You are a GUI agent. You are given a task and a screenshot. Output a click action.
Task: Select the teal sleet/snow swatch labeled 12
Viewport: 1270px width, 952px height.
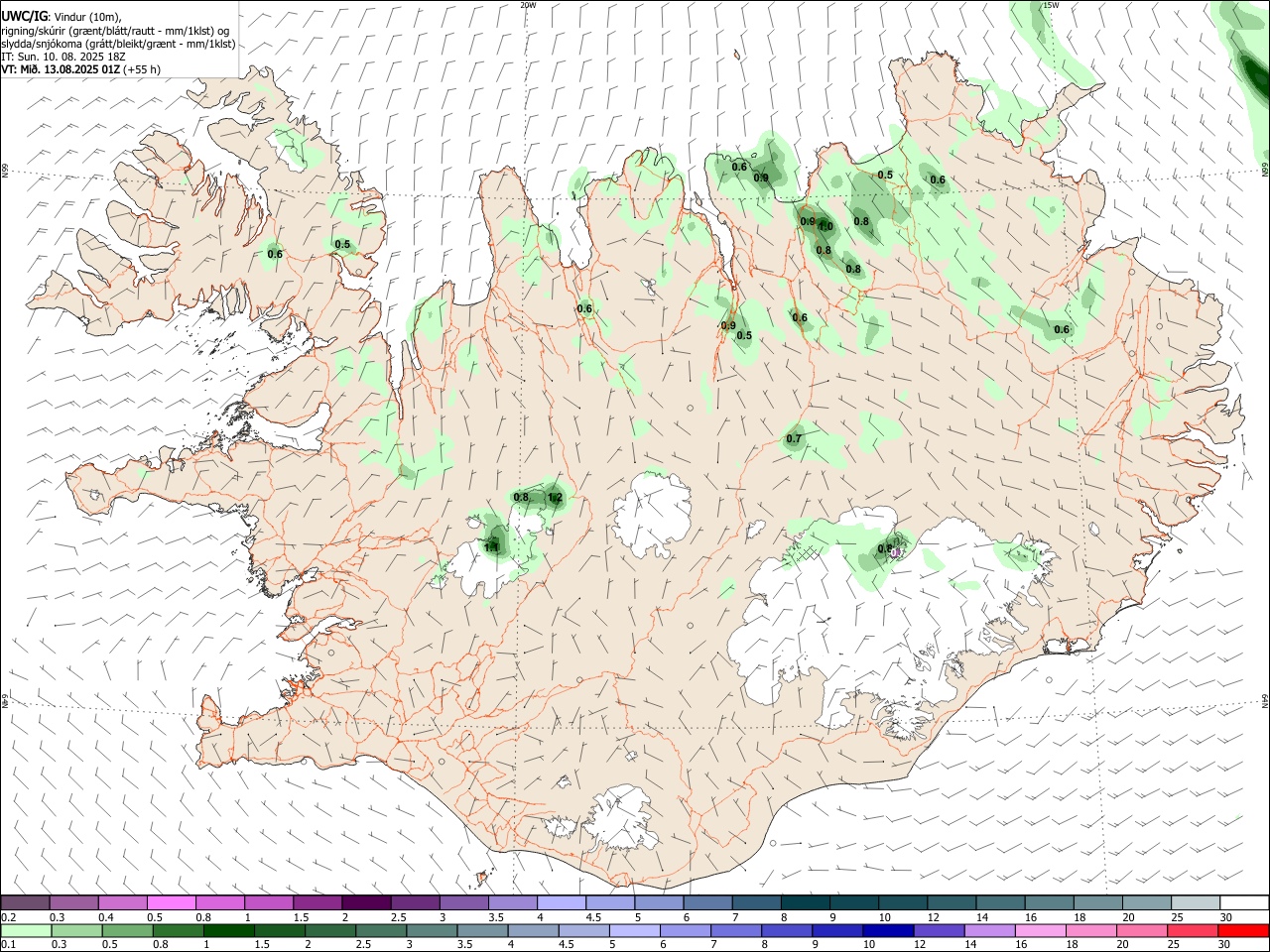[x=951, y=902]
